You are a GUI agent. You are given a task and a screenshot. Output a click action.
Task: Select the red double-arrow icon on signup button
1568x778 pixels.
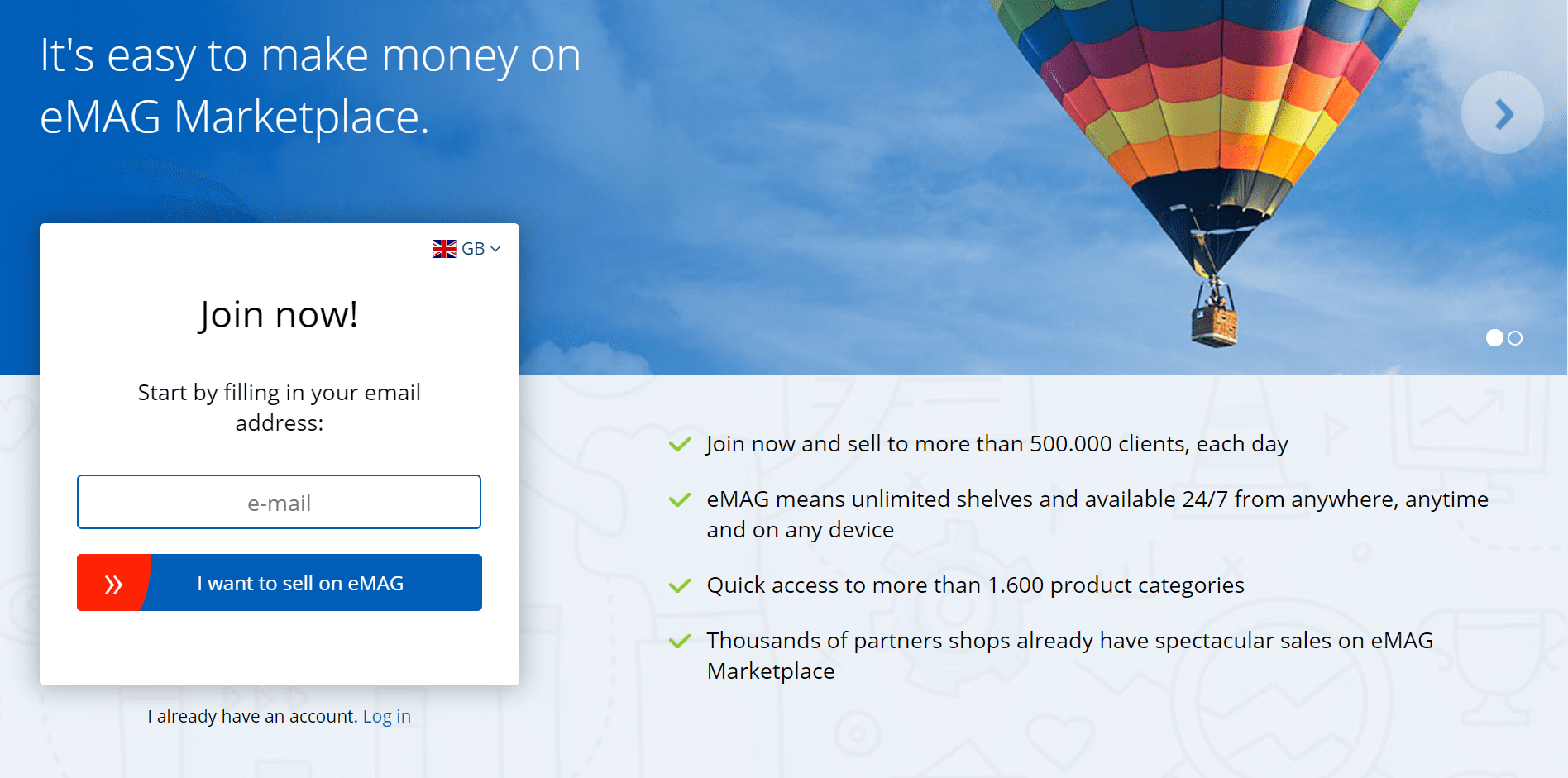pos(113,582)
